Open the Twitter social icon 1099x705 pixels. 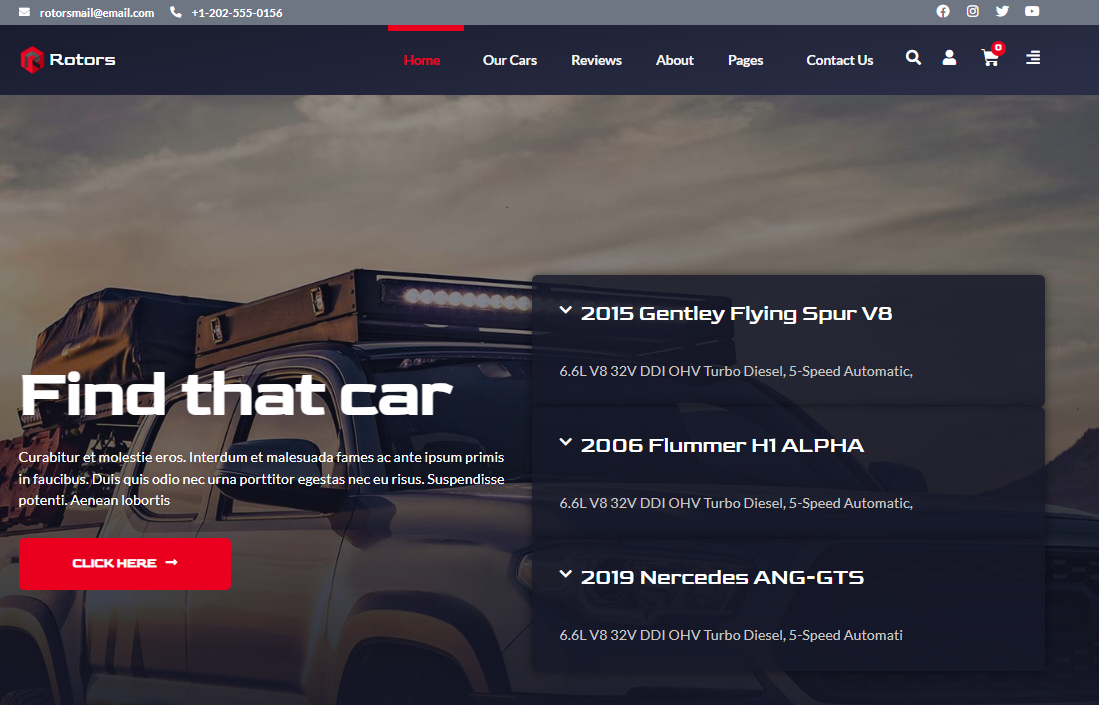1002,12
